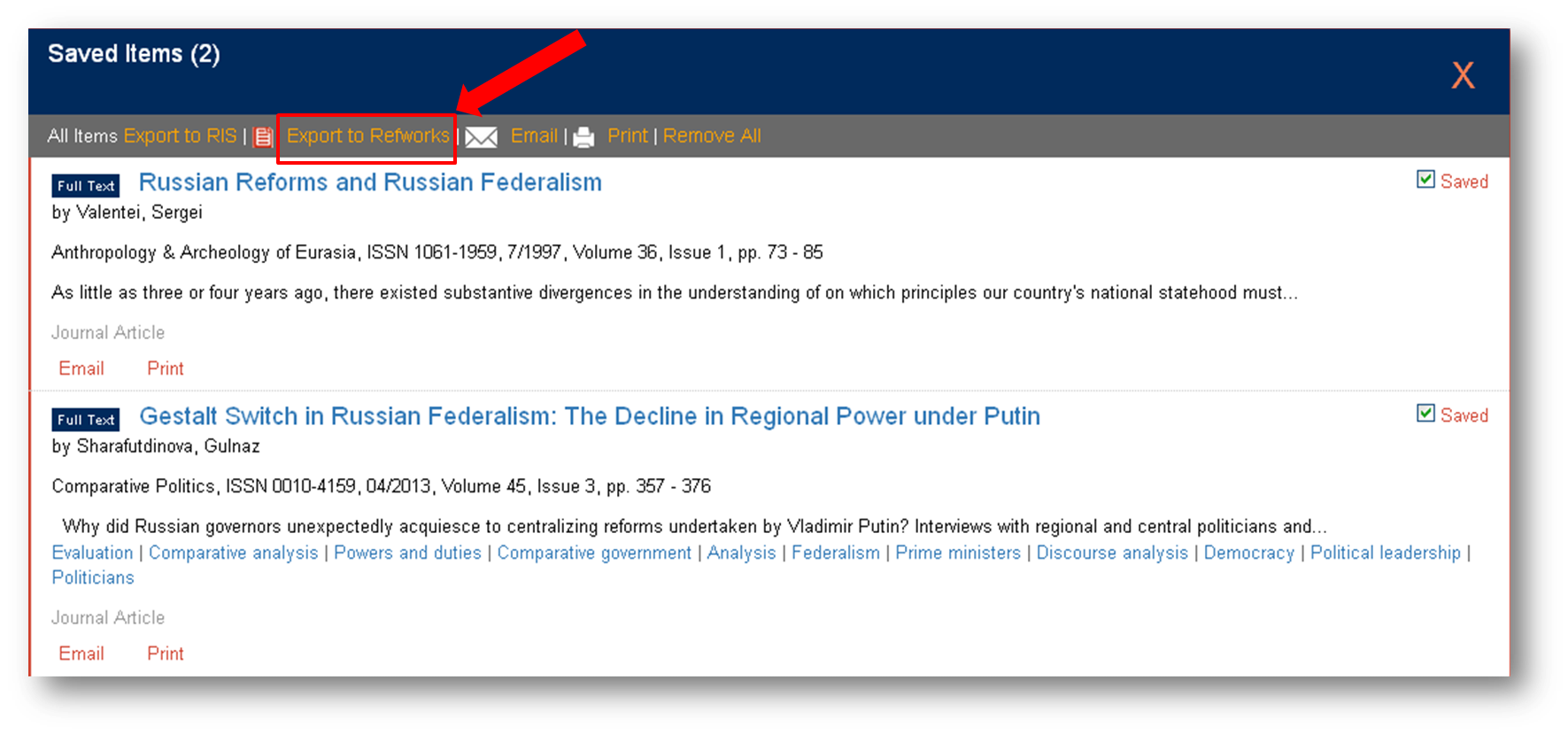Email all saved items from the toolbar

click(534, 135)
